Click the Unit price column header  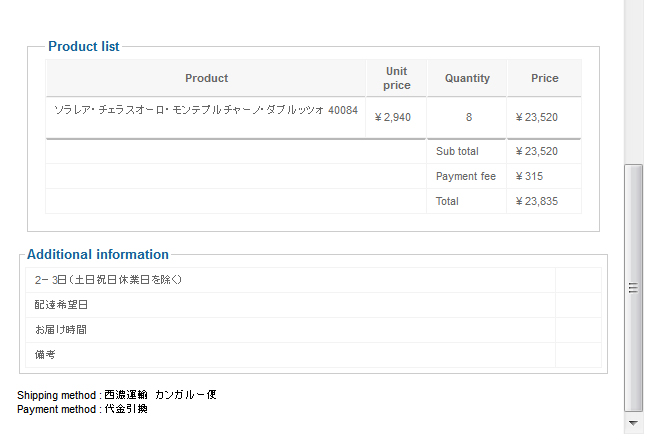[396, 78]
